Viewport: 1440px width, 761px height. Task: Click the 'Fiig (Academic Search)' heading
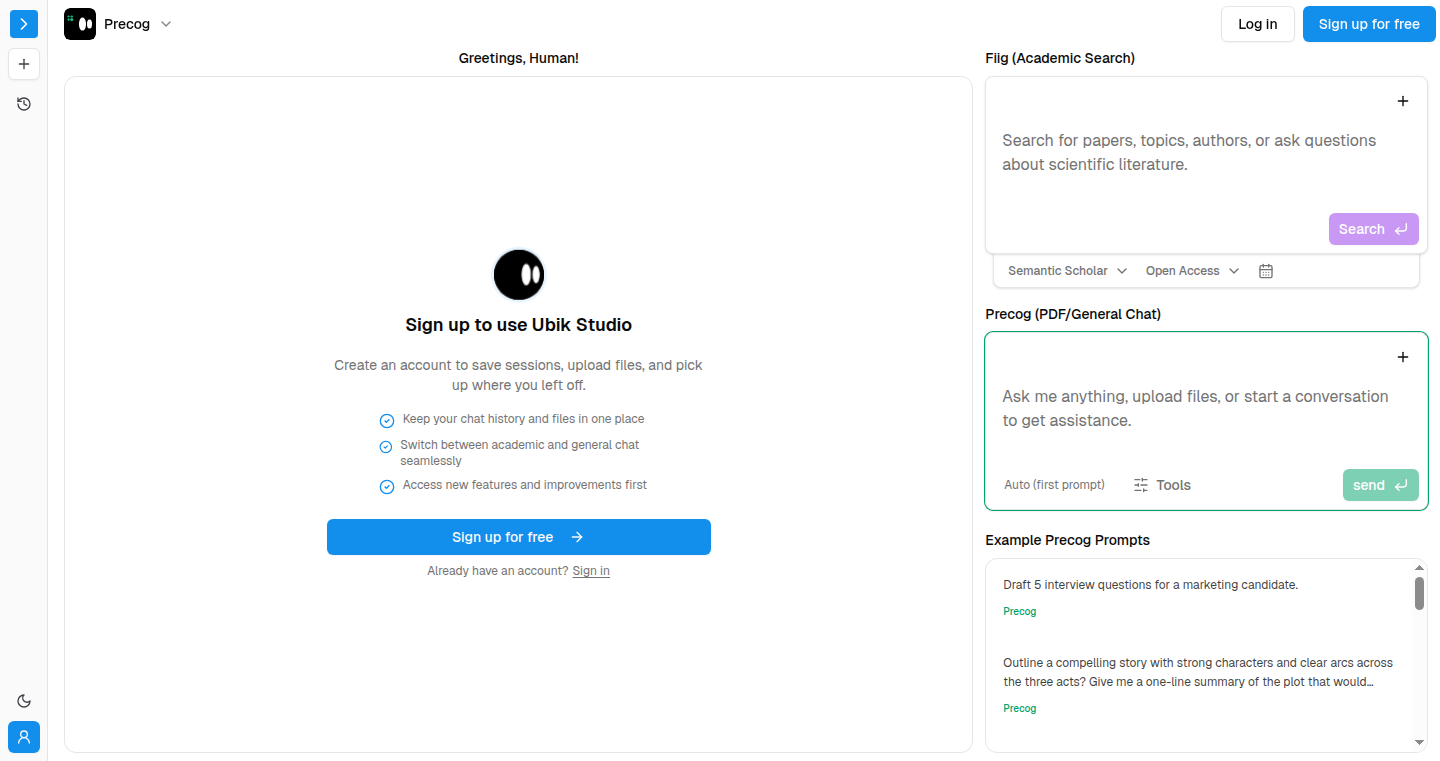1060,58
